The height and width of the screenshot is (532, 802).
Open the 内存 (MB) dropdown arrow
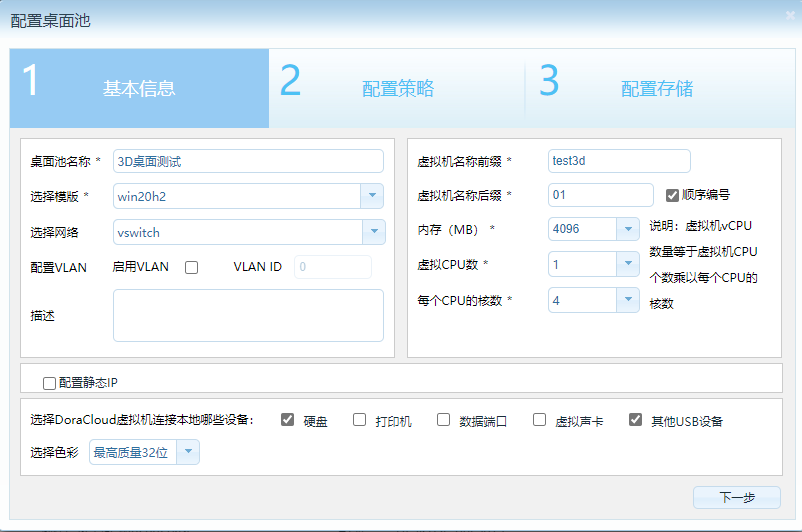628,229
